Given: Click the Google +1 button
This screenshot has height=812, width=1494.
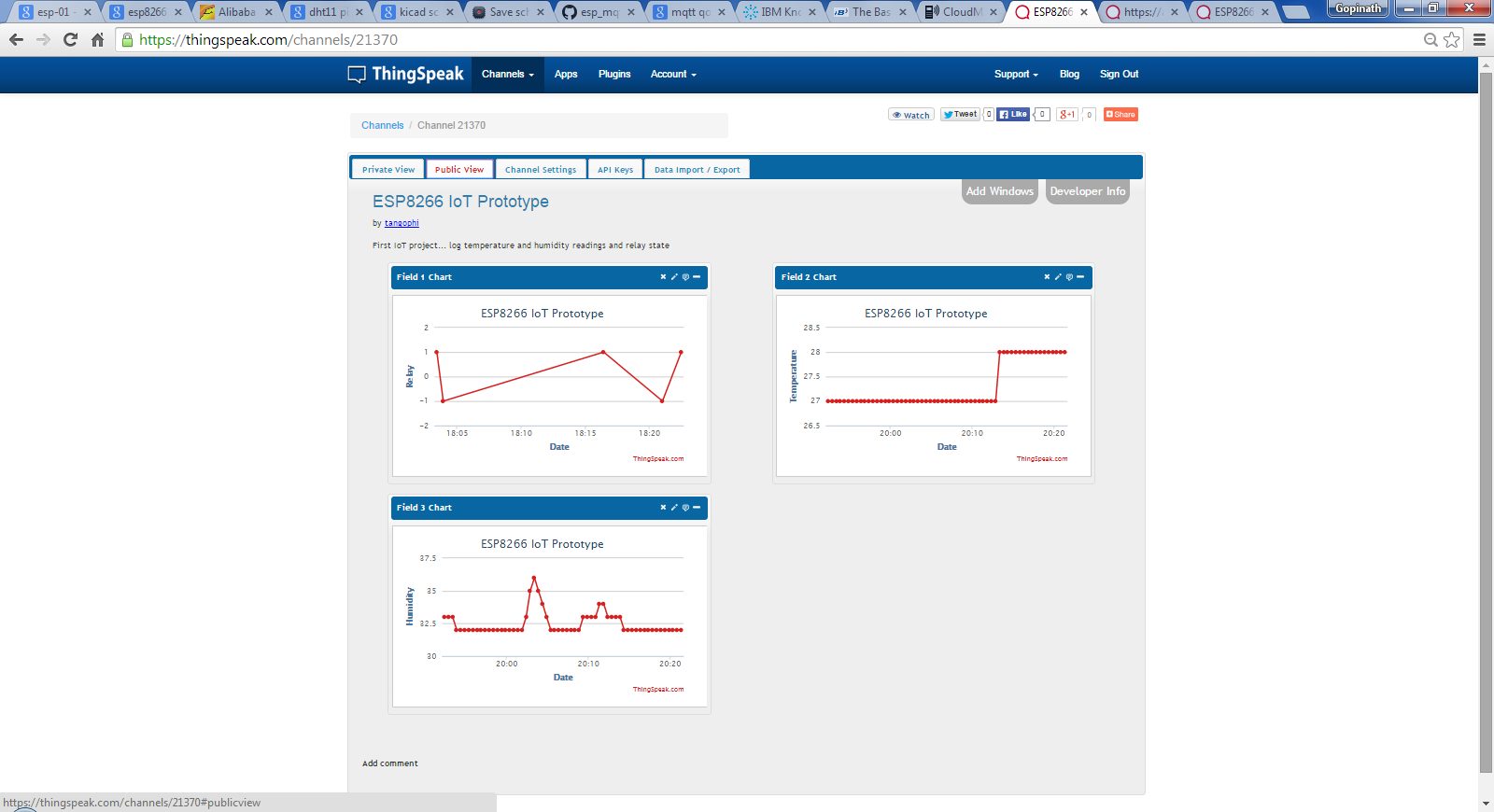Looking at the screenshot, I should (x=1067, y=115).
